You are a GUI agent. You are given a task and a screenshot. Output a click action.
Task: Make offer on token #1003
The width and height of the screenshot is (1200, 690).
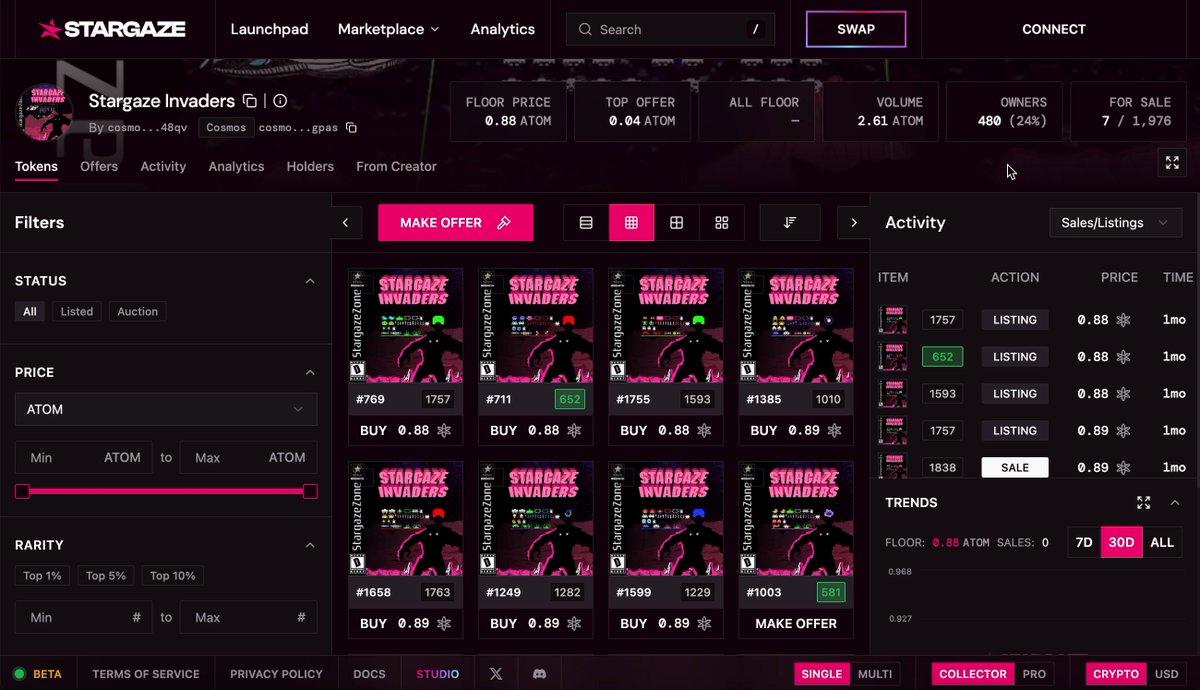[796, 623]
